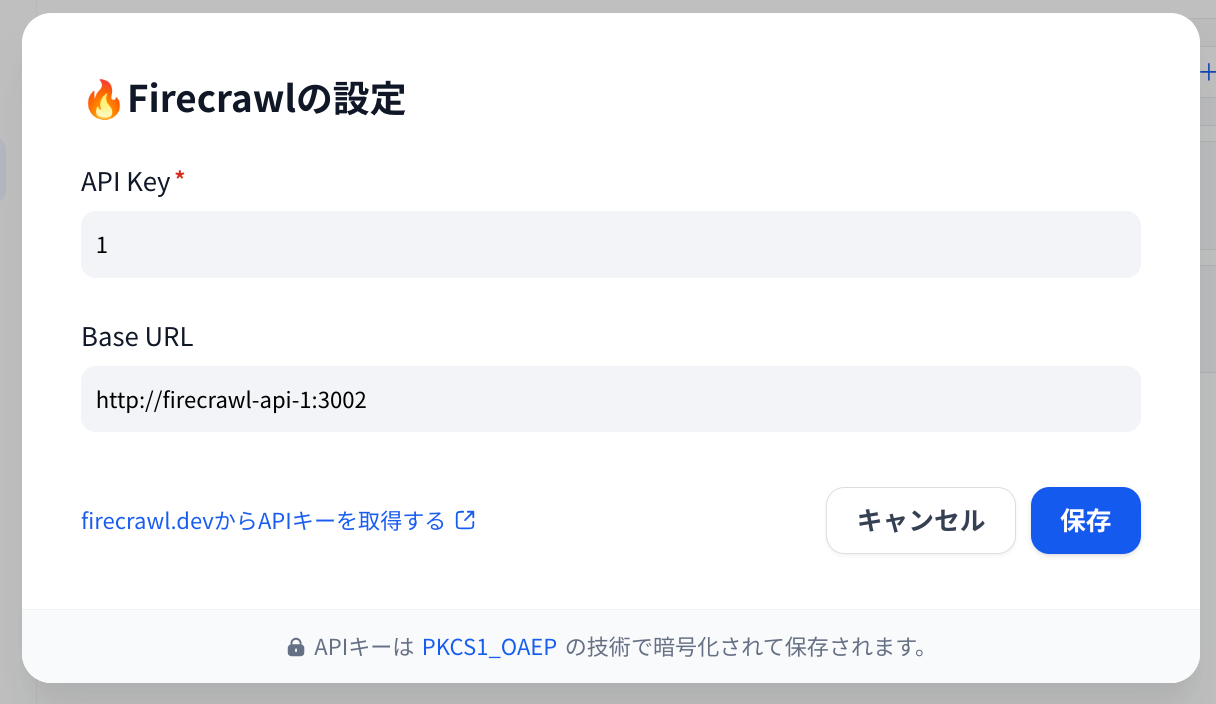Screen dimensions: 1216x704
Task: Select the Base URL label text
Action: 137,337
